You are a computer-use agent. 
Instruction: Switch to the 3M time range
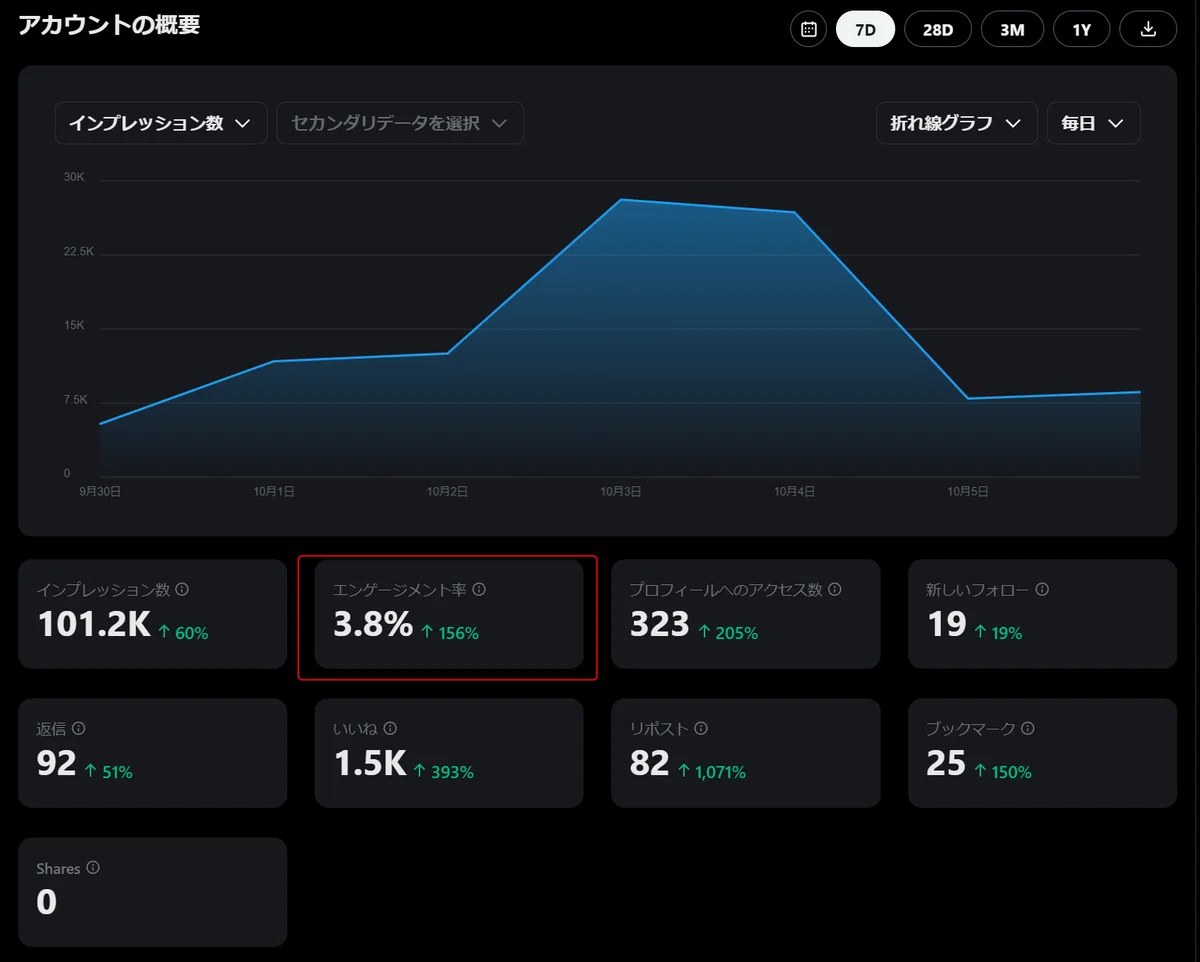(1012, 29)
